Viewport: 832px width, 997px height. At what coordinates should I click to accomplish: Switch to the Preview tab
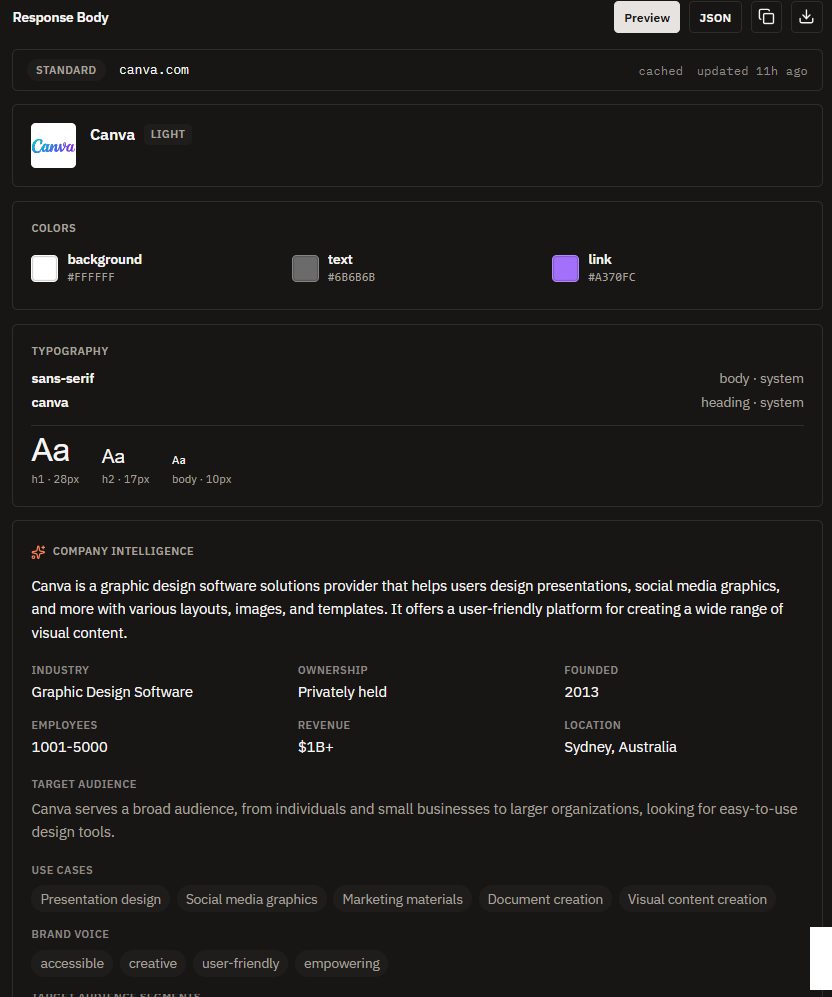(x=646, y=17)
